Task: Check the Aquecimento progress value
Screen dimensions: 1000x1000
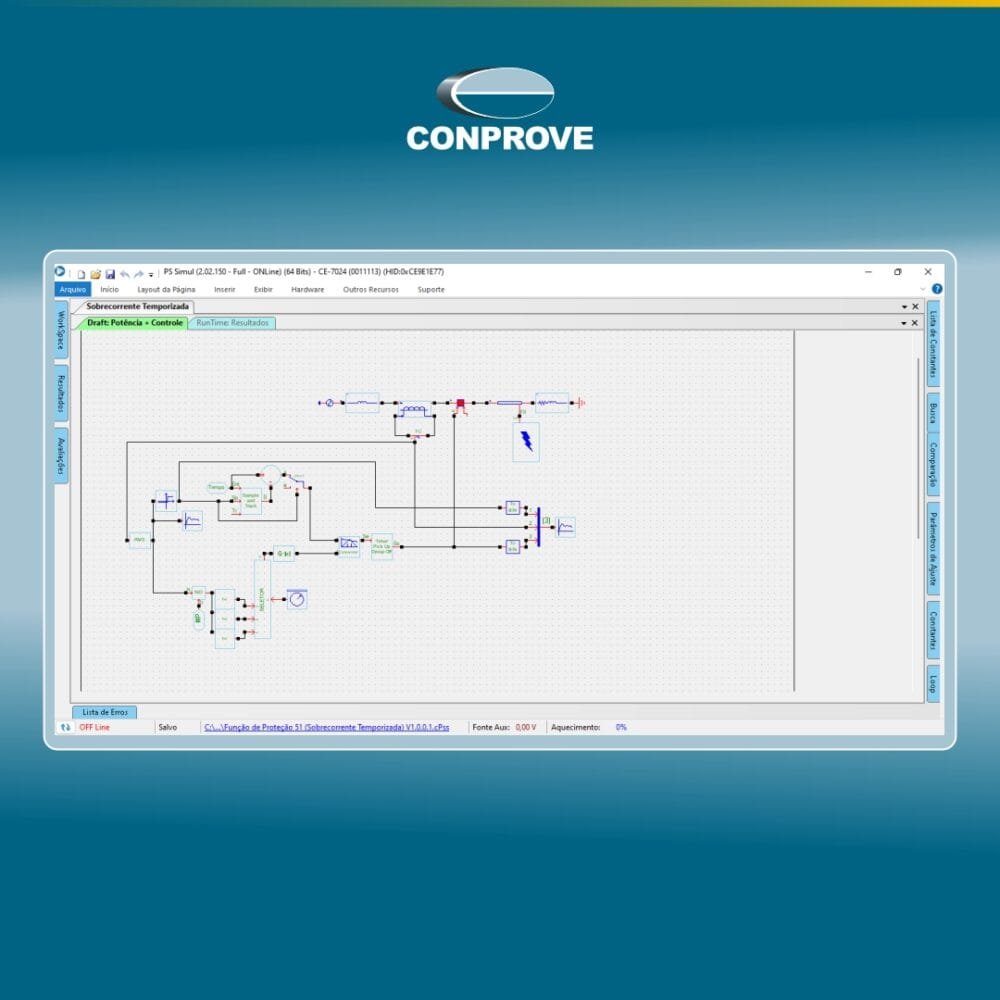Action: tap(618, 727)
